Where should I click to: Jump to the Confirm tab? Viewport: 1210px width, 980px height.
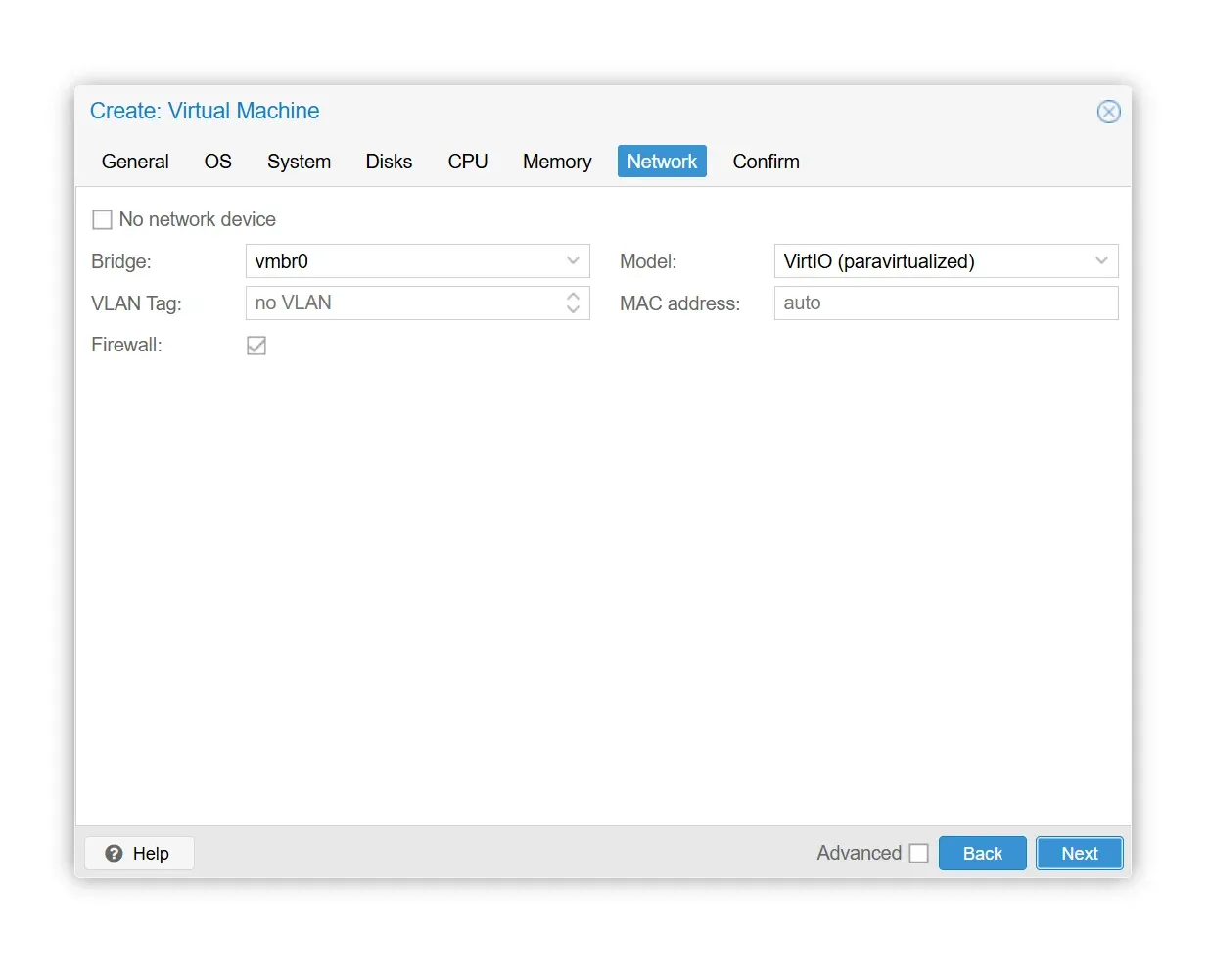click(766, 162)
